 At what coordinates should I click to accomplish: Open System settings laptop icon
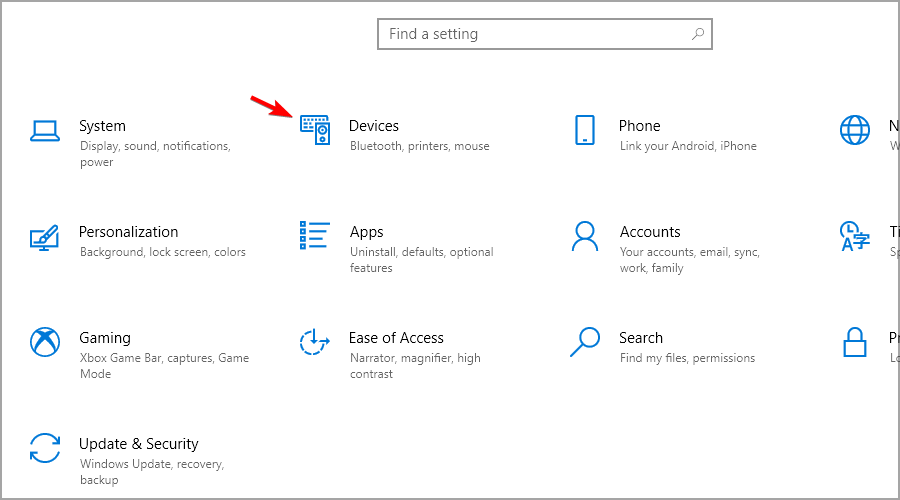[x=45, y=131]
